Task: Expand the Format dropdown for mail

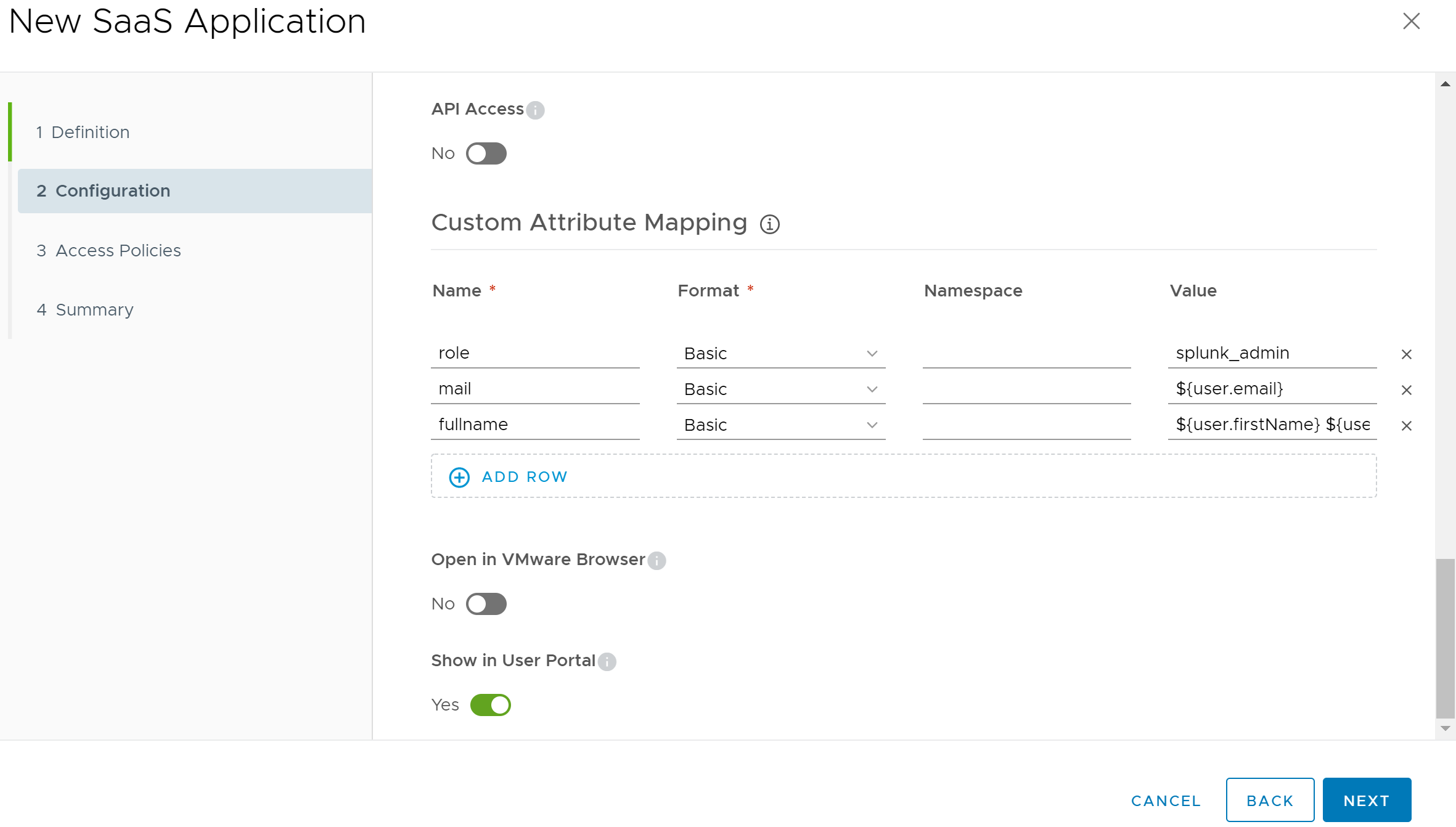Action: (x=780, y=389)
